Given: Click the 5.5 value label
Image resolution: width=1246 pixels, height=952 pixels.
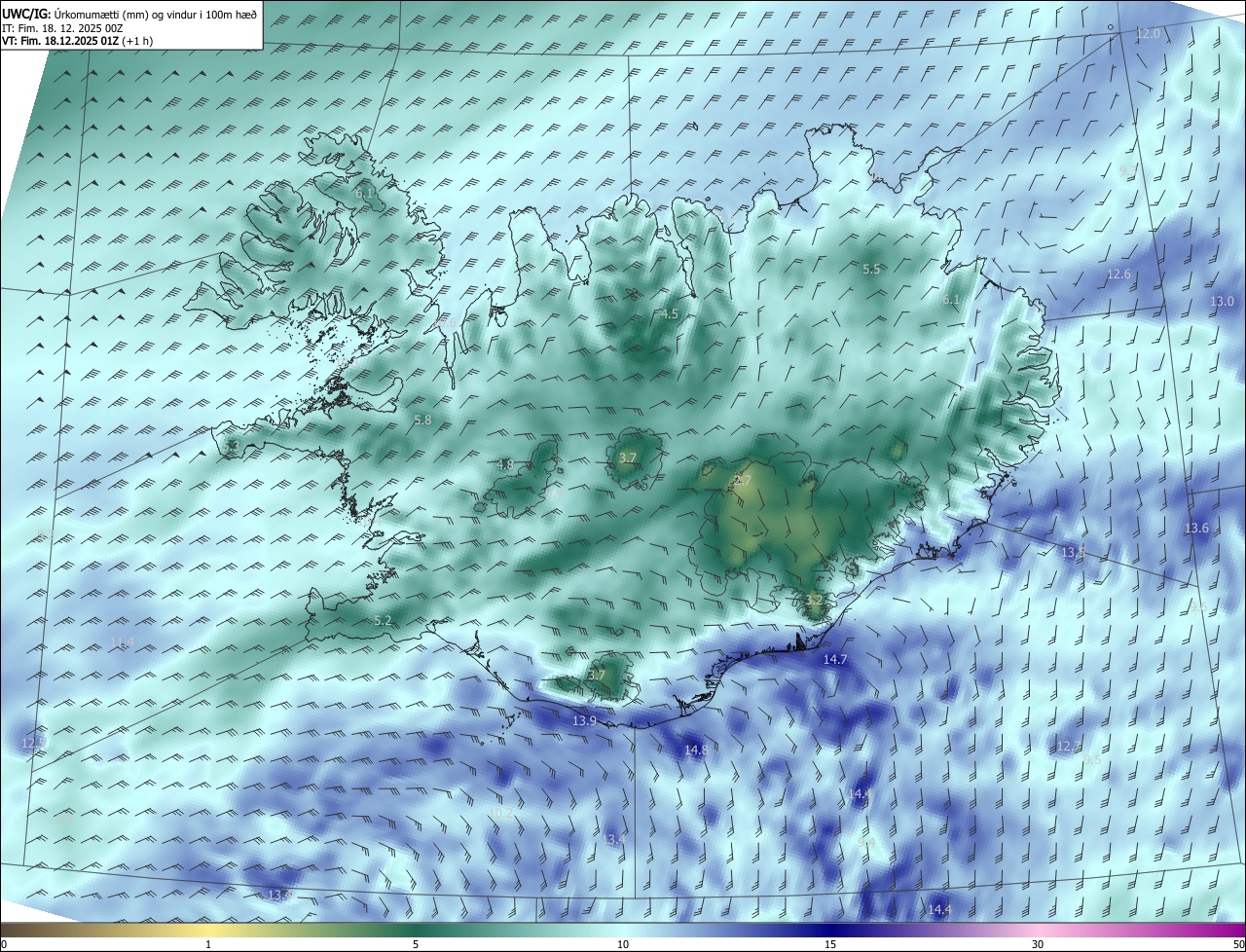Looking at the screenshot, I should click(871, 270).
